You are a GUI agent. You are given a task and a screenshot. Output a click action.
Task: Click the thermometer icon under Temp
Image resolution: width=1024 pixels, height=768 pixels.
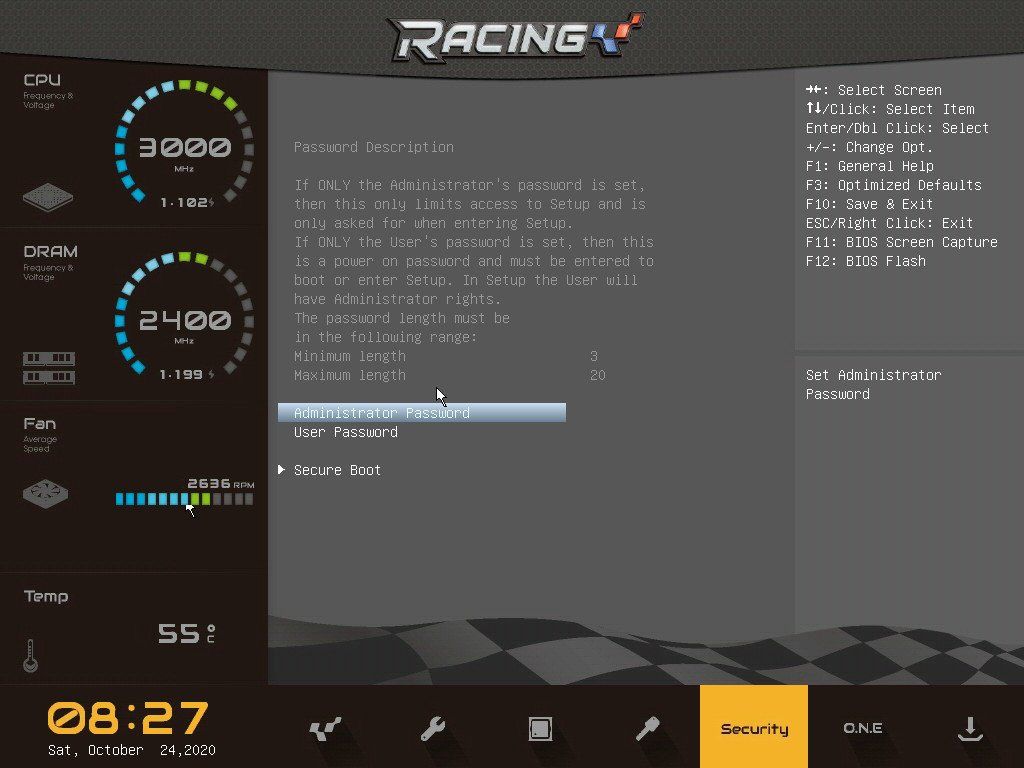tap(30, 656)
